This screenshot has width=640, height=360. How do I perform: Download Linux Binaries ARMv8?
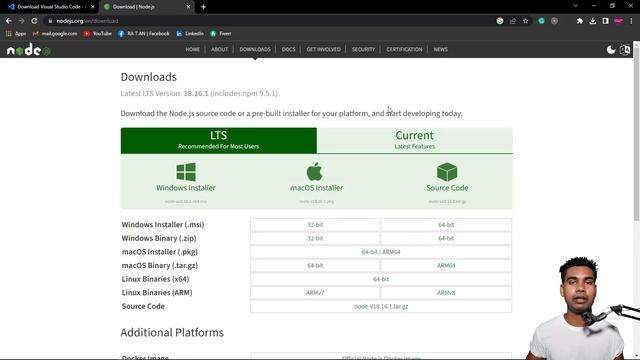446,293
